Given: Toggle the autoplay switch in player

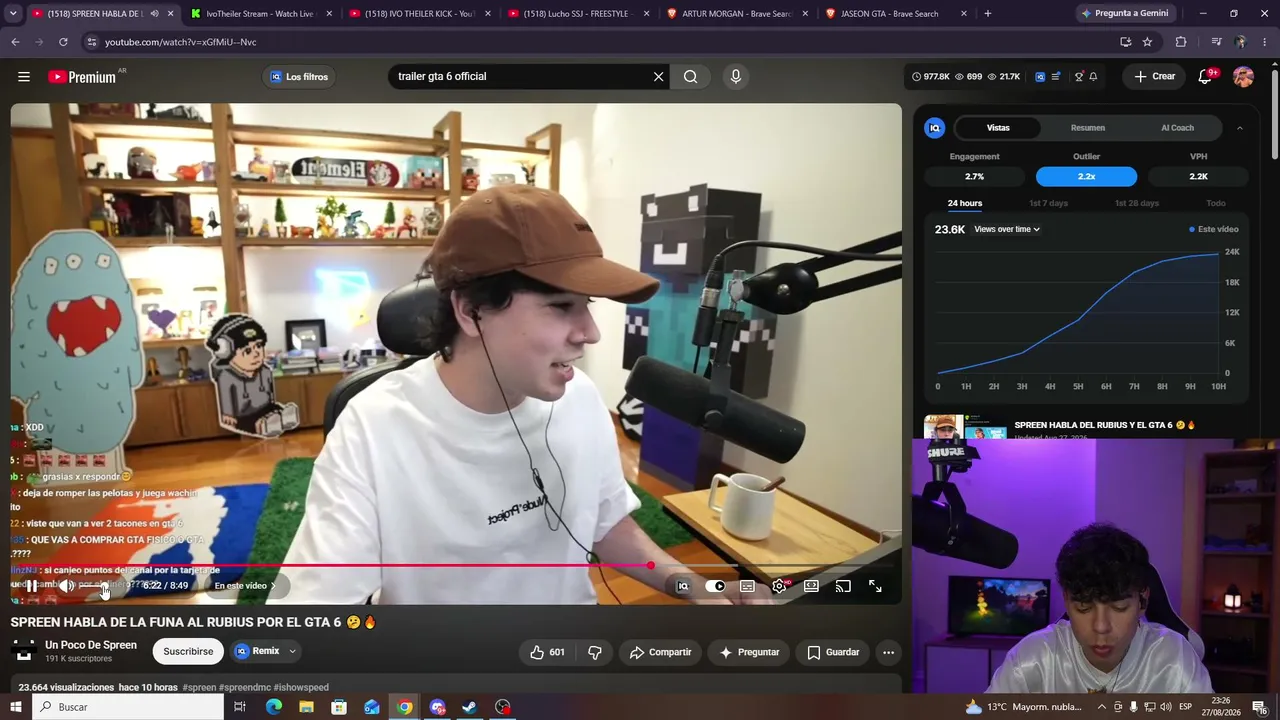Looking at the screenshot, I should pos(715,586).
